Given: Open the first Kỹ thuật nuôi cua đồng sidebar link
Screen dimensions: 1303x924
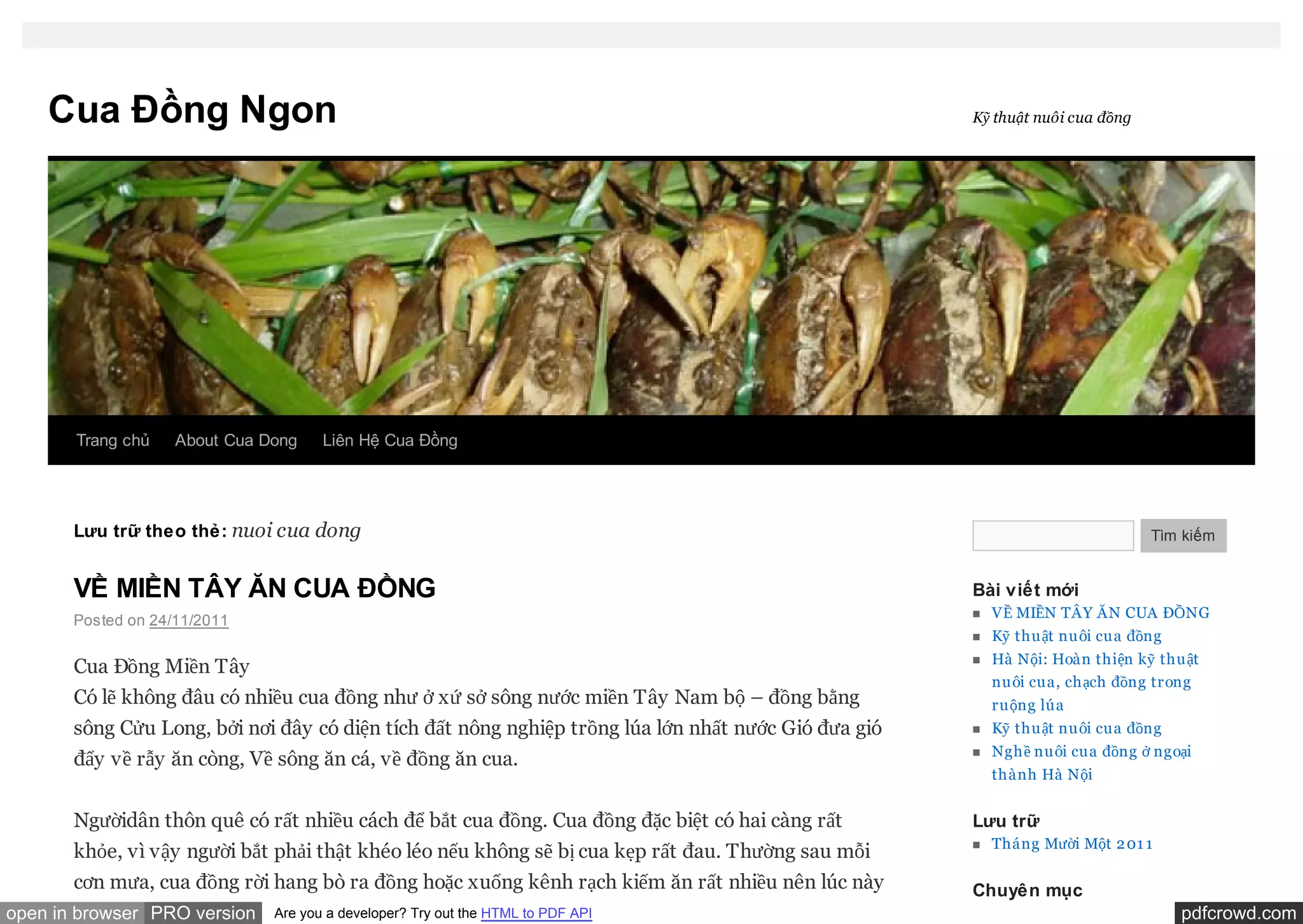Looking at the screenshot, I should [x=1077, y=636].
